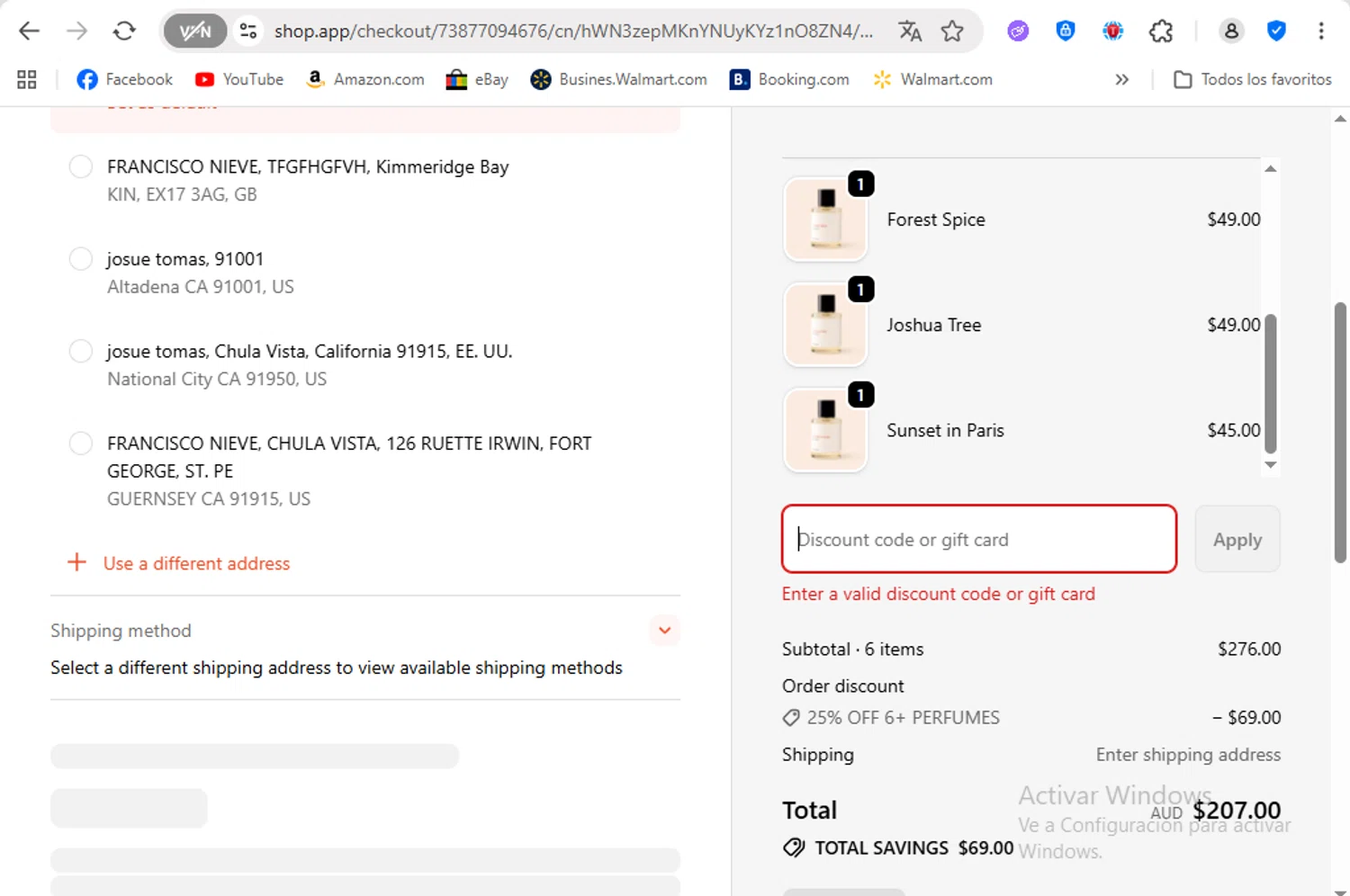Open YouTube bookmark
The width and height of the screenshot is (1350, 896).
pos(239,79)
